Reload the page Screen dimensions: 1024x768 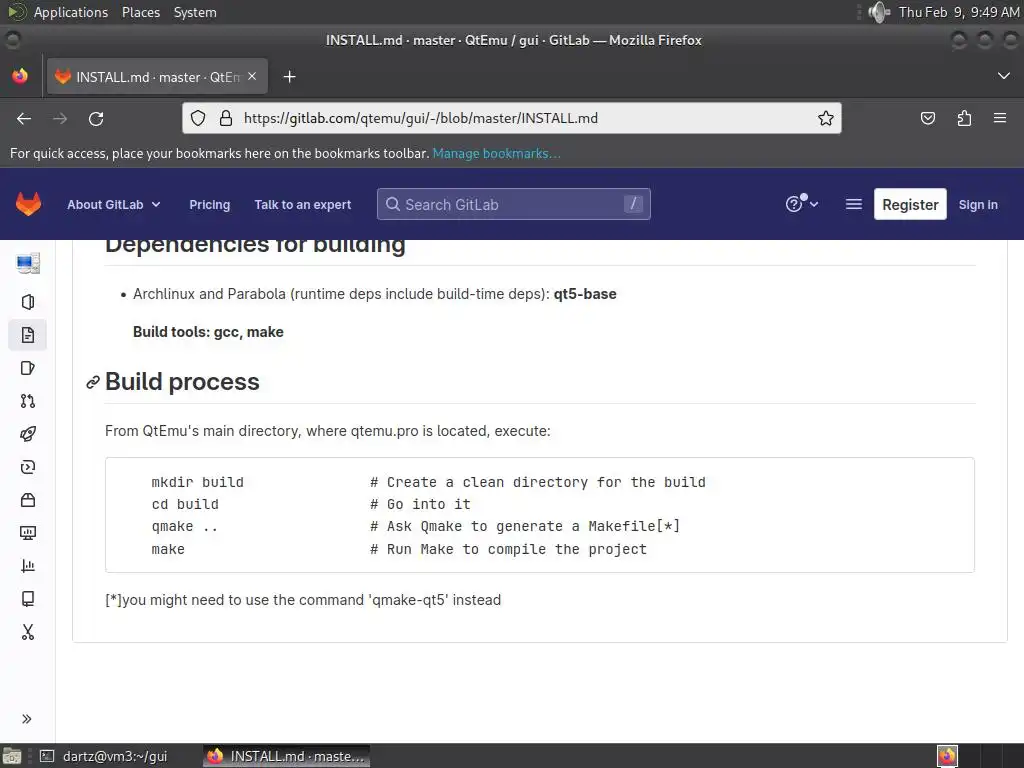click(x=96, y=119)
